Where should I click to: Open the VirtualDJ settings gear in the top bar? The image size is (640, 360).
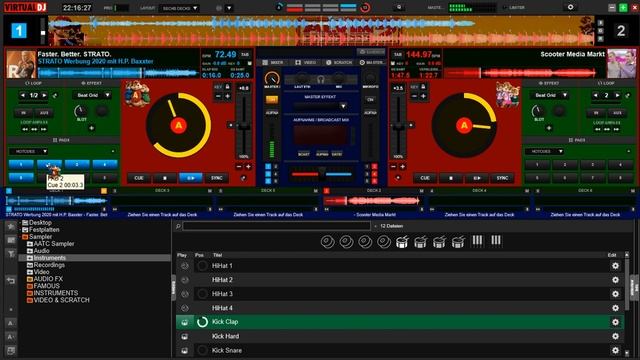point(570,7)
